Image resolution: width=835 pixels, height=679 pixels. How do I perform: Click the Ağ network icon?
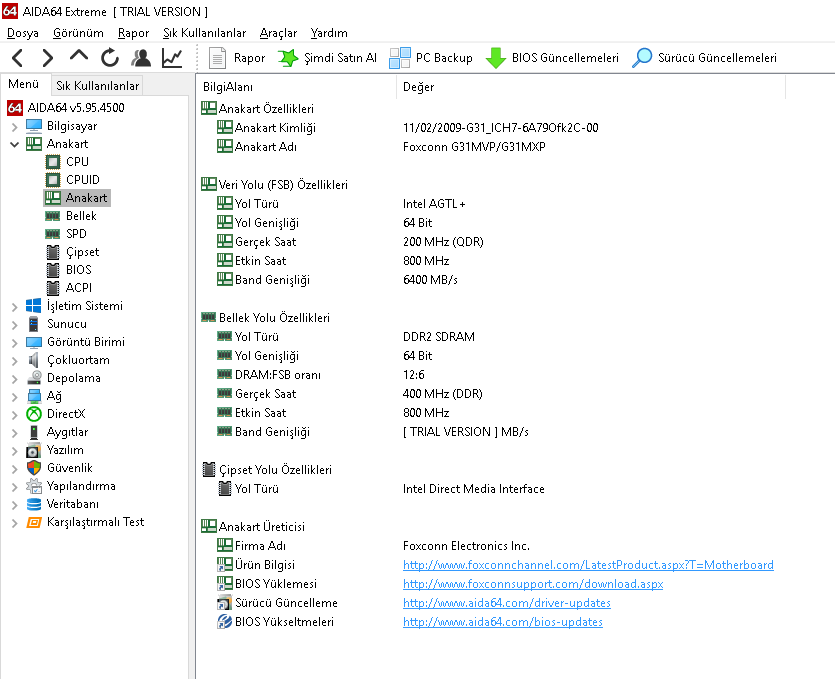pyautogui.click(x=34, y=396)
